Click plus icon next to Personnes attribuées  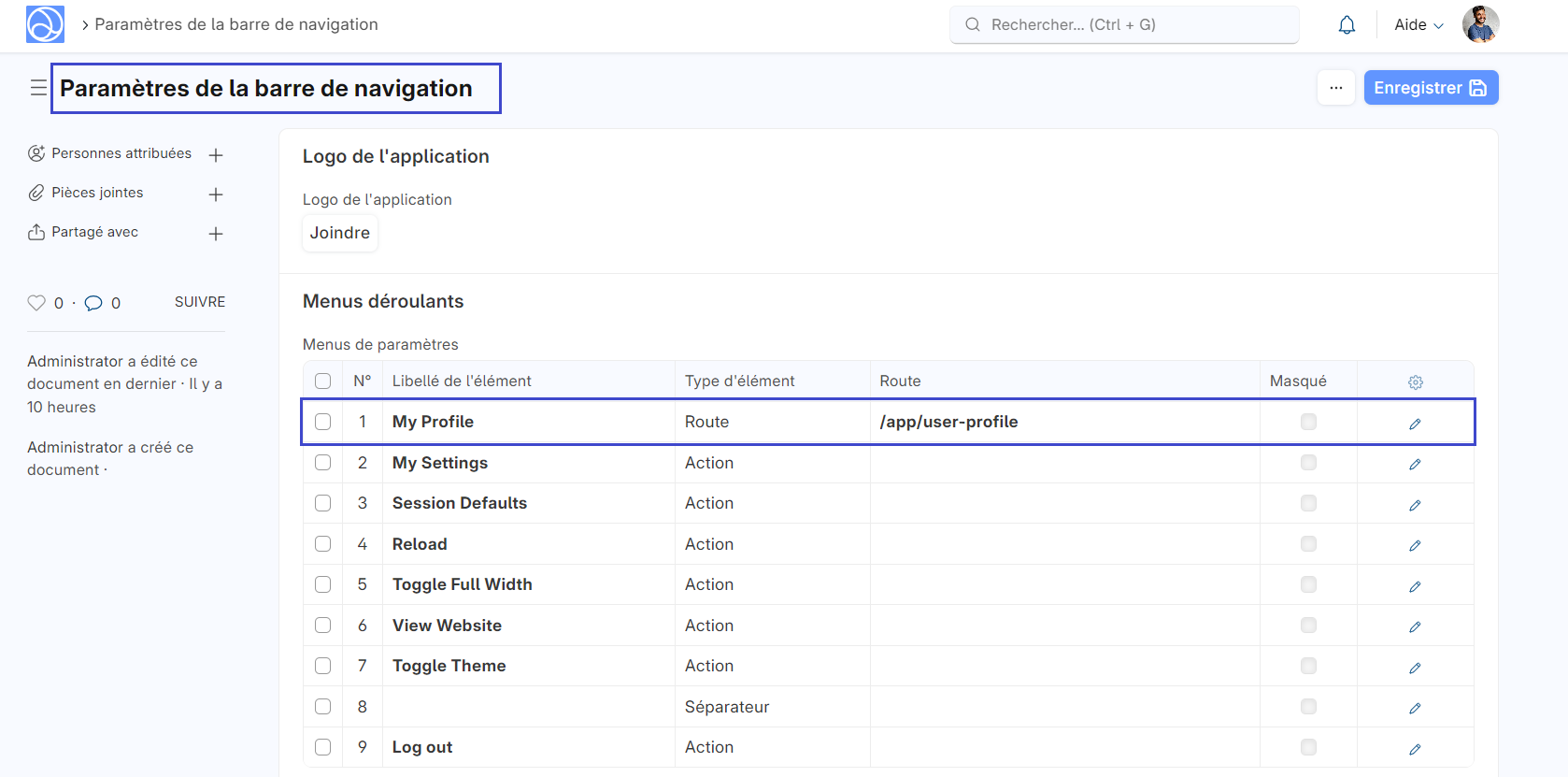216,155
